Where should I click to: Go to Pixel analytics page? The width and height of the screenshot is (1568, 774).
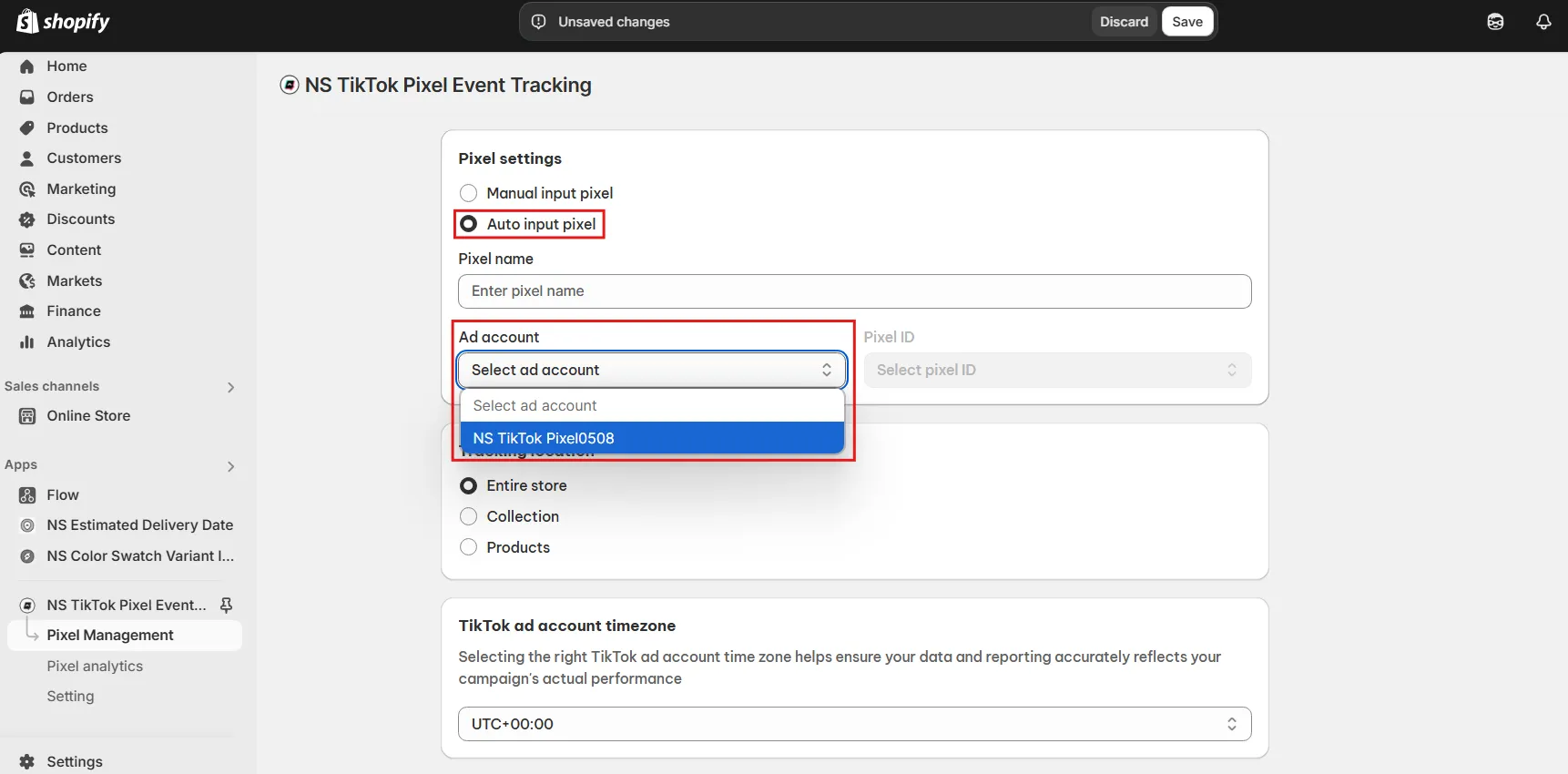tap(95, 667)
